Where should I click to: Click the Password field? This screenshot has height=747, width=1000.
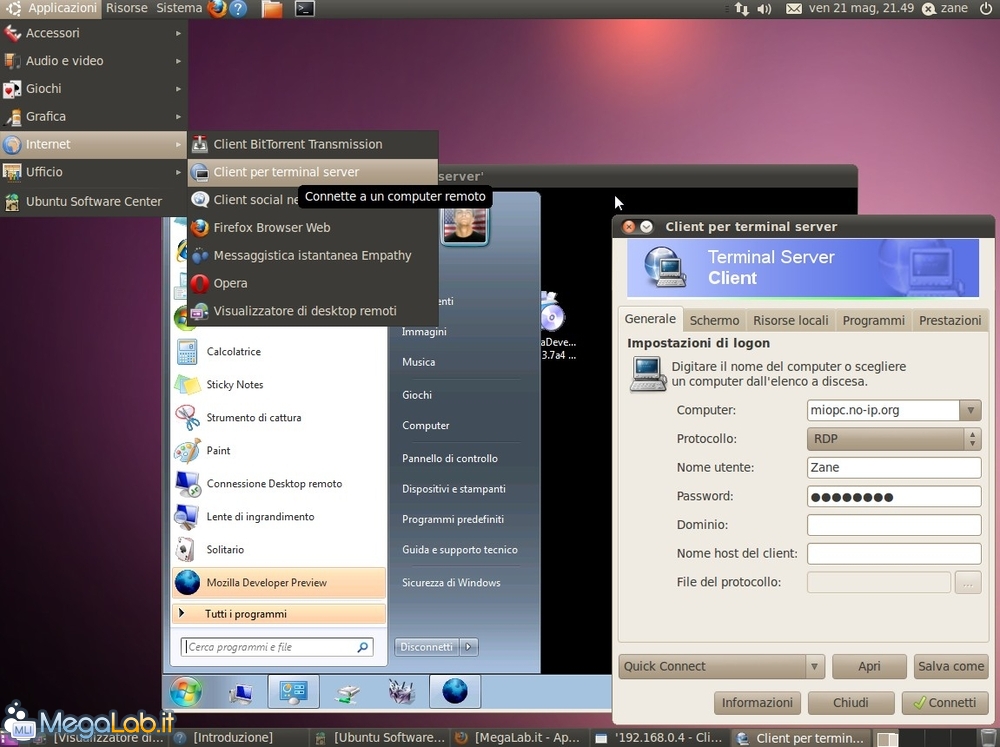click(x=893, y=496)
